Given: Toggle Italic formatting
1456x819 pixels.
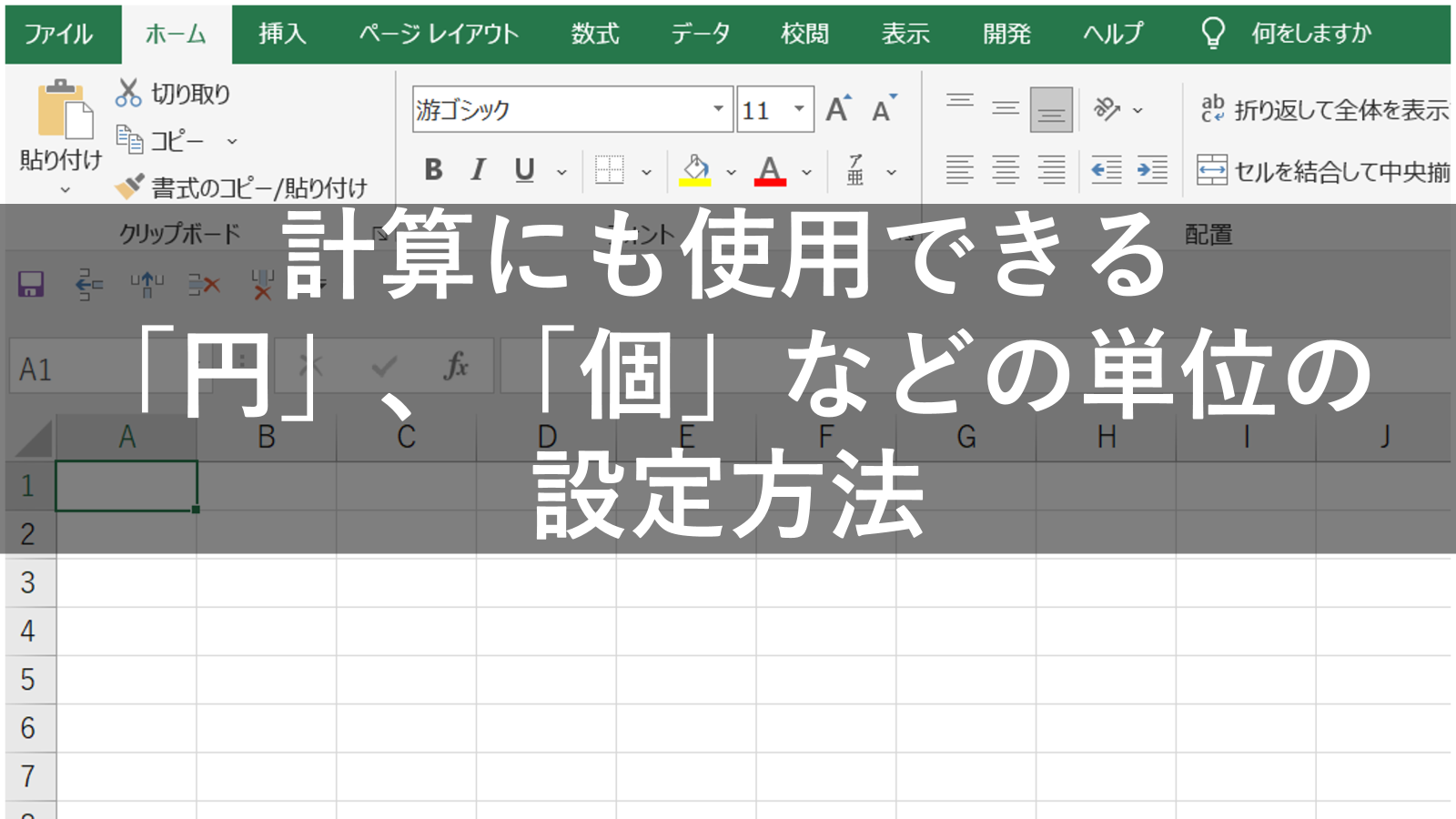Looking at the screenshot, I should click(x=479, y=170).
